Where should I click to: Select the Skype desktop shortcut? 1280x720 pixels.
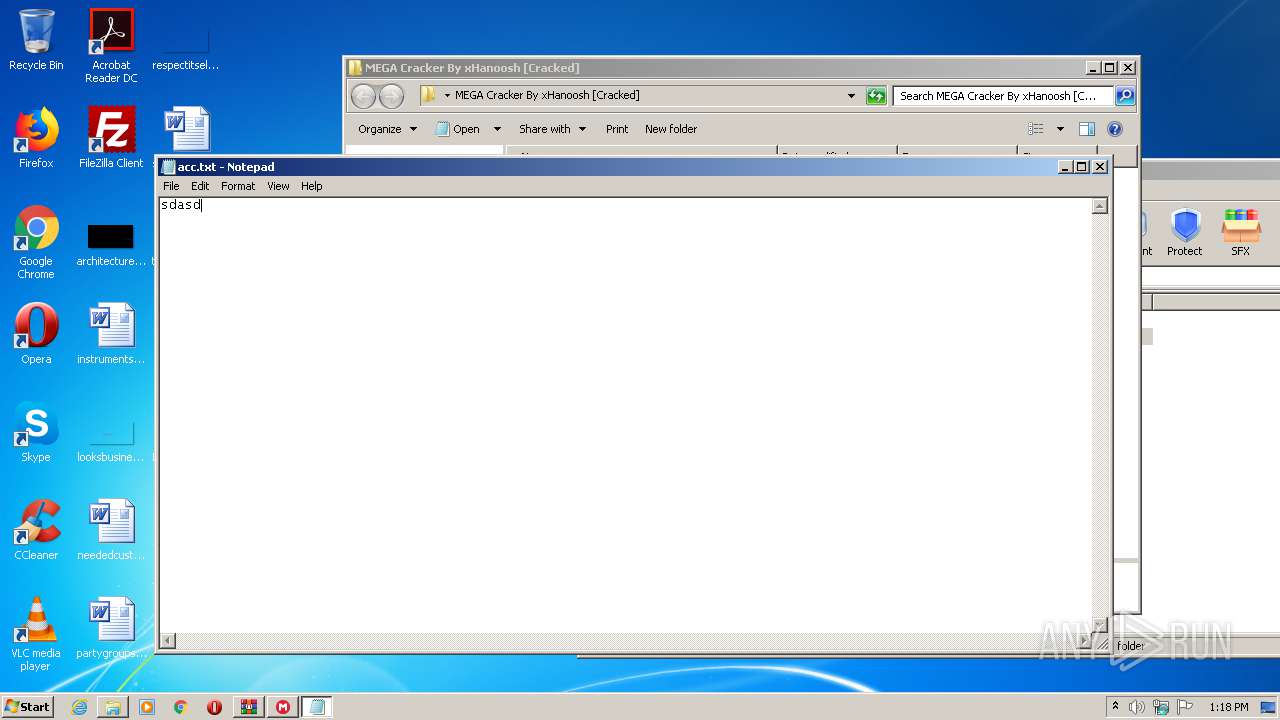[36, 432]
